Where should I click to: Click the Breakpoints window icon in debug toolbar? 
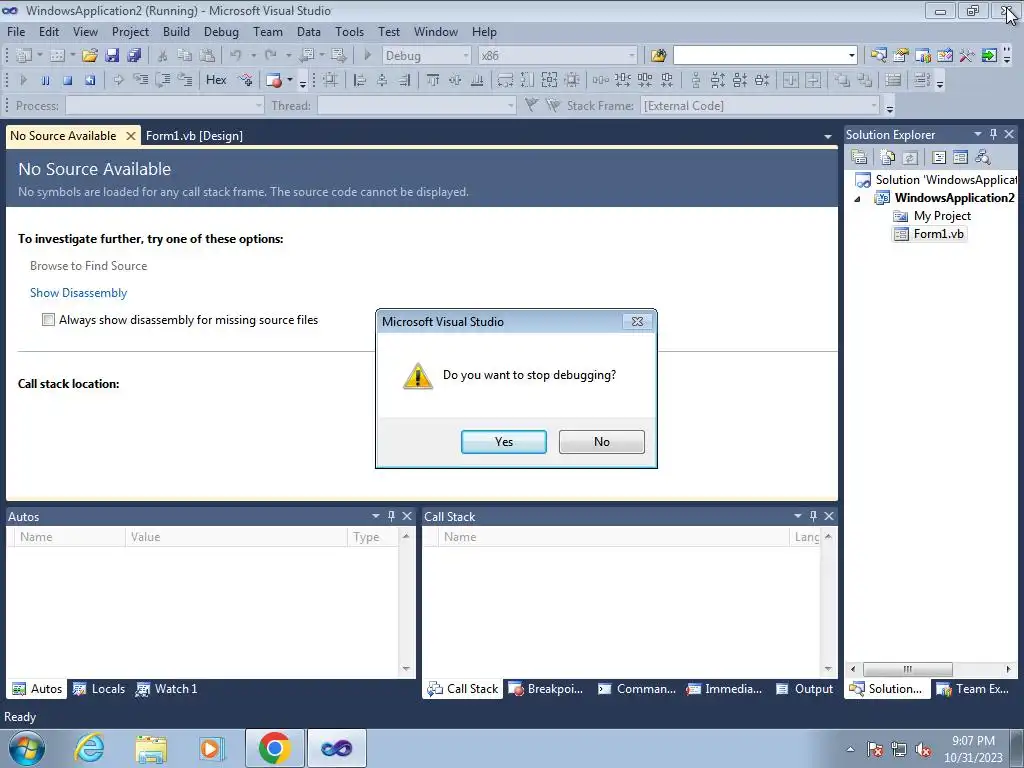coord(274,80)
